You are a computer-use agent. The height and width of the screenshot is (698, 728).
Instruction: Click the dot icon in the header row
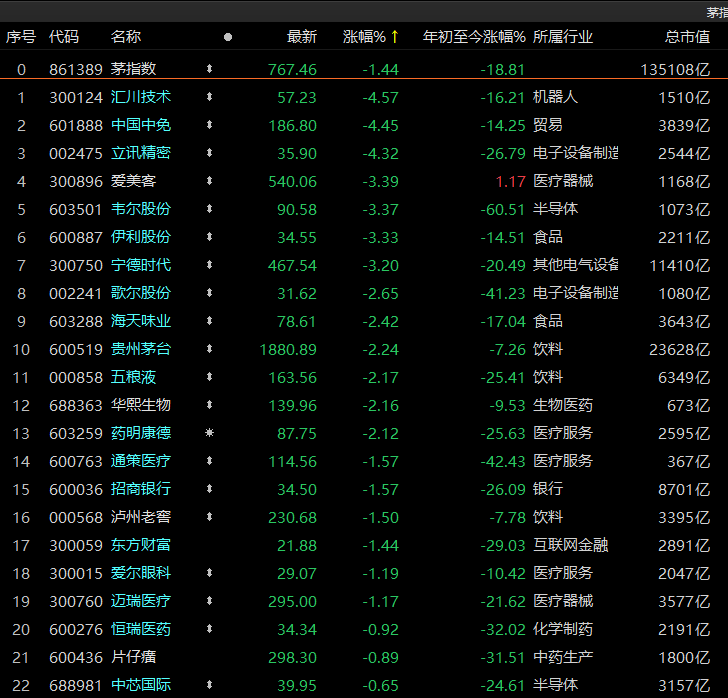pos(228,37)
